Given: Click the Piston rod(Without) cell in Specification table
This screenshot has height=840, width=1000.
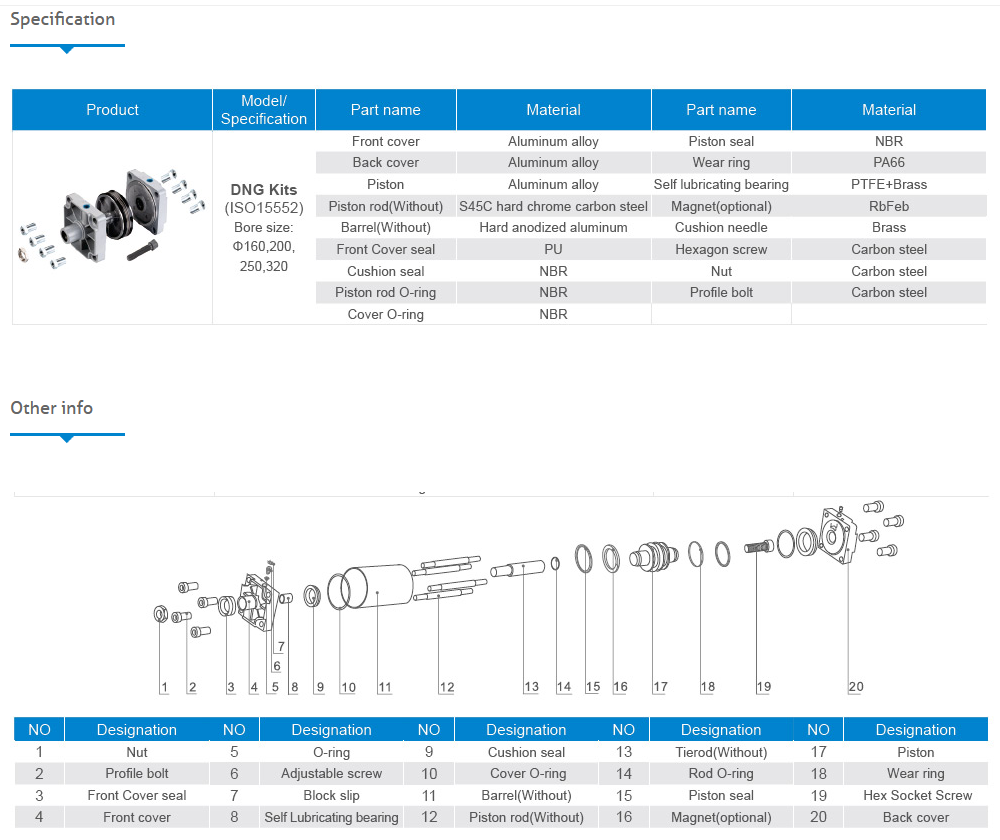Looking at the screenshot, I should click(x=386, y=206).
